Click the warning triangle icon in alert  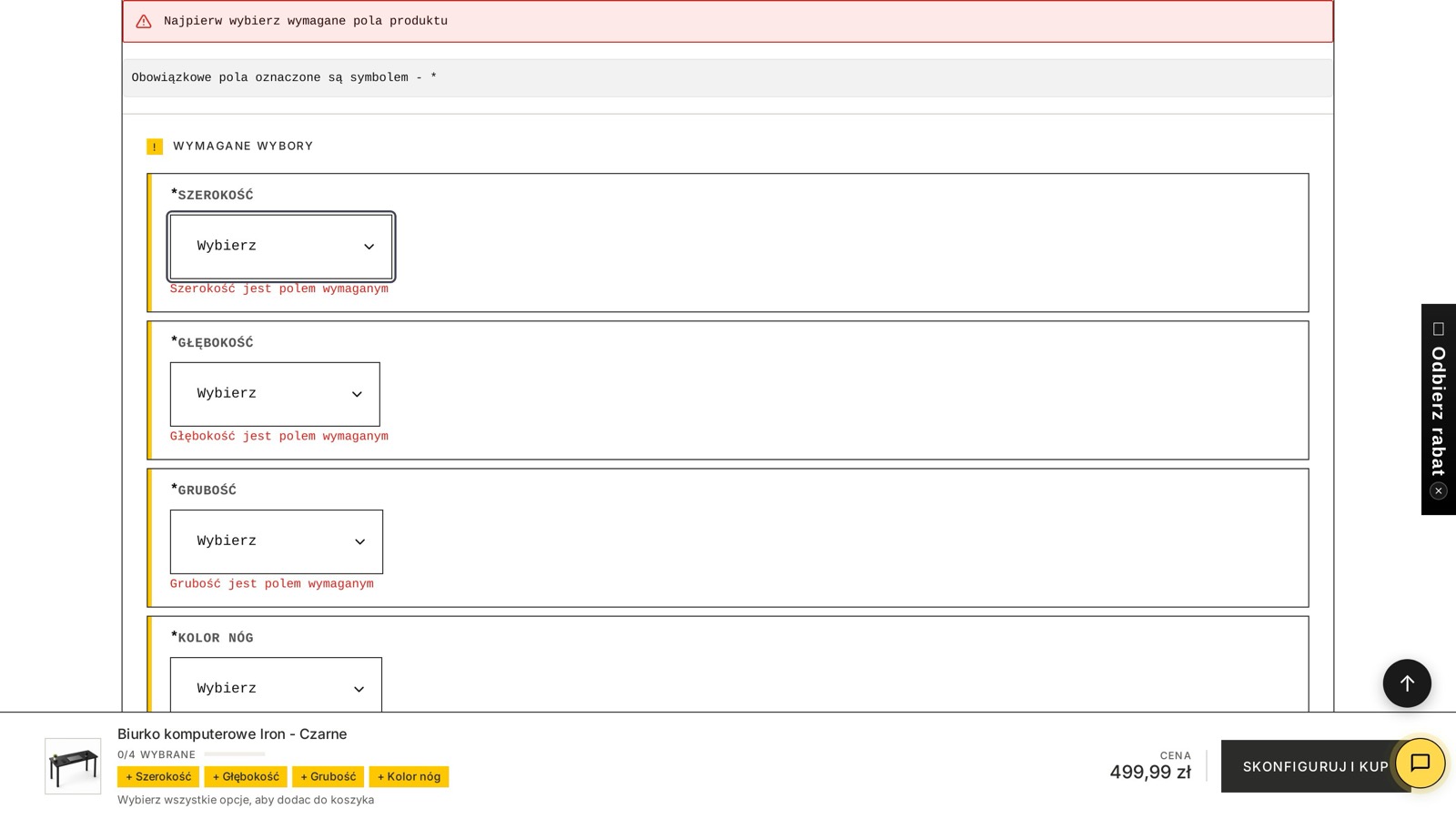coord(144,21)
